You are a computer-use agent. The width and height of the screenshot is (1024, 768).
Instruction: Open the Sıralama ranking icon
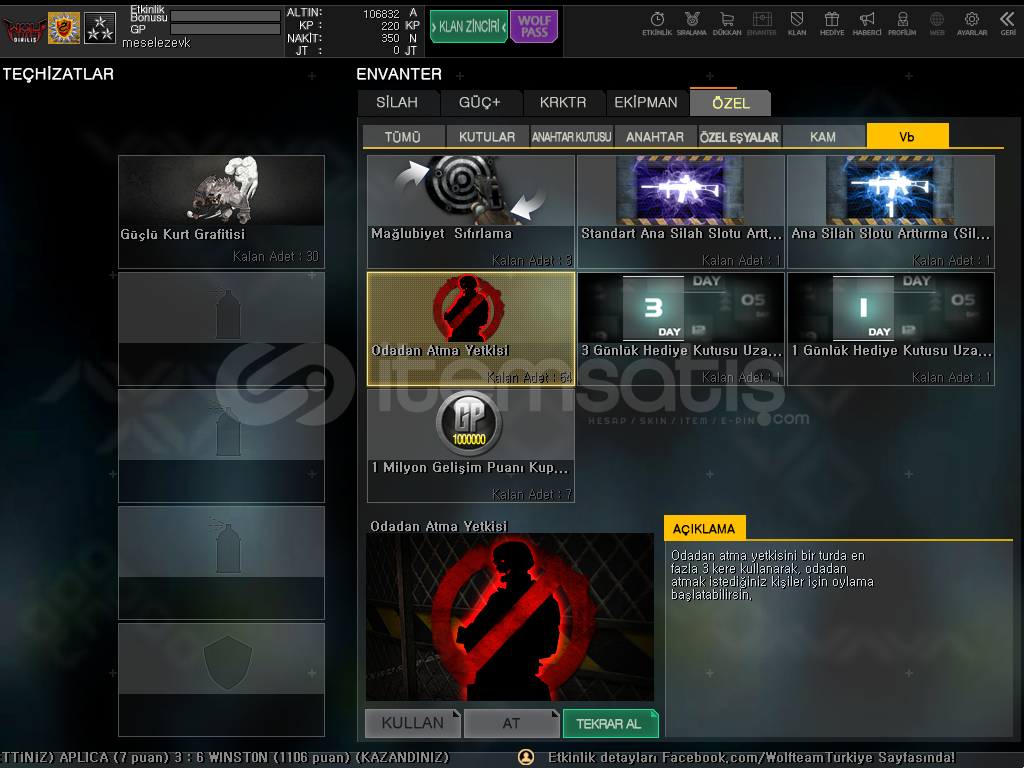point(692,24)
